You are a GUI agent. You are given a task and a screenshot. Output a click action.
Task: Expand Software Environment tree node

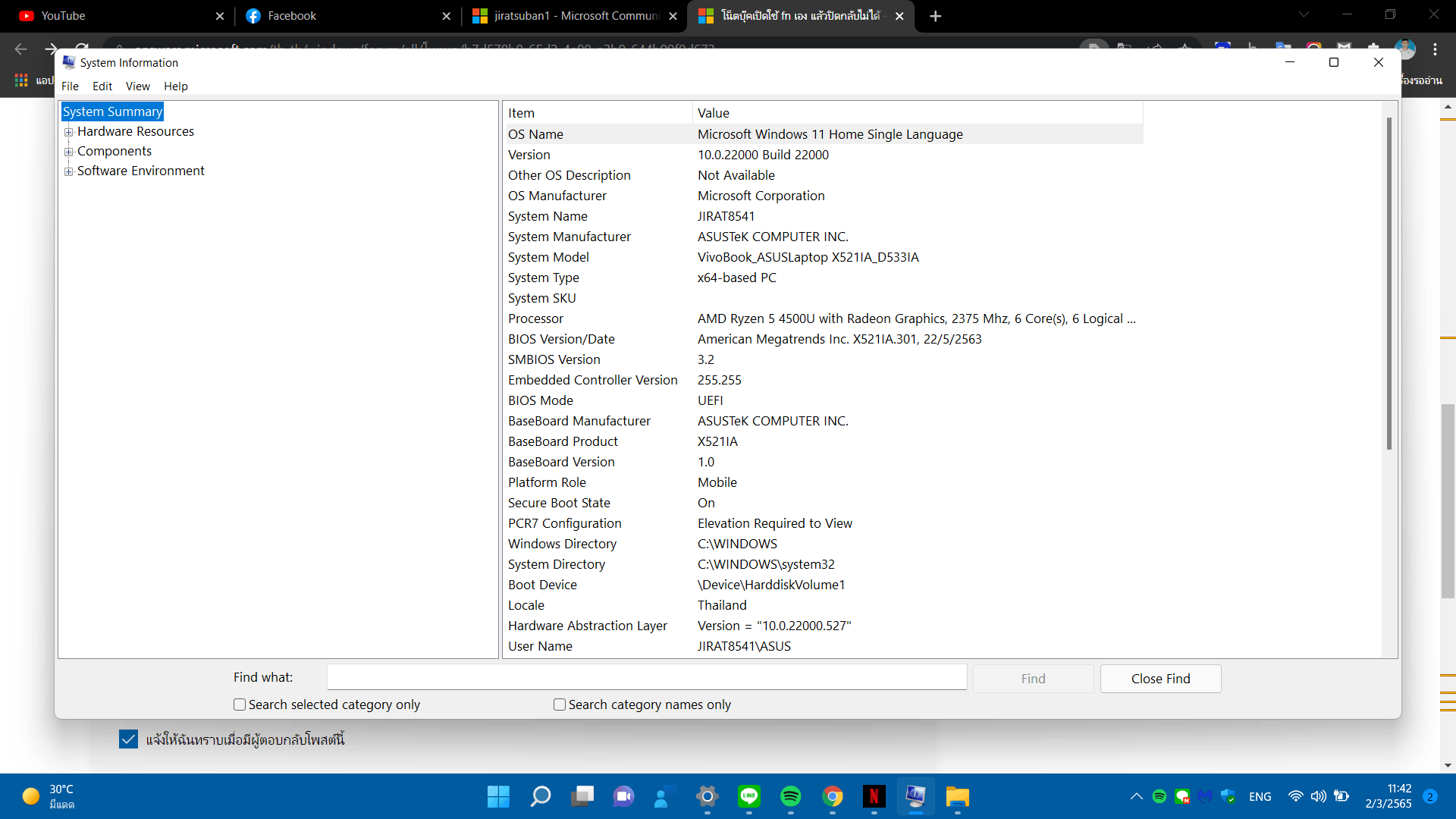coord(69,171)
